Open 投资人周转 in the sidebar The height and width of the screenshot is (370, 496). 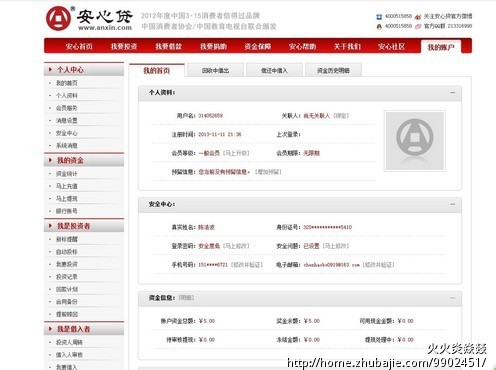pyautogui.click(x=69, y=342)
